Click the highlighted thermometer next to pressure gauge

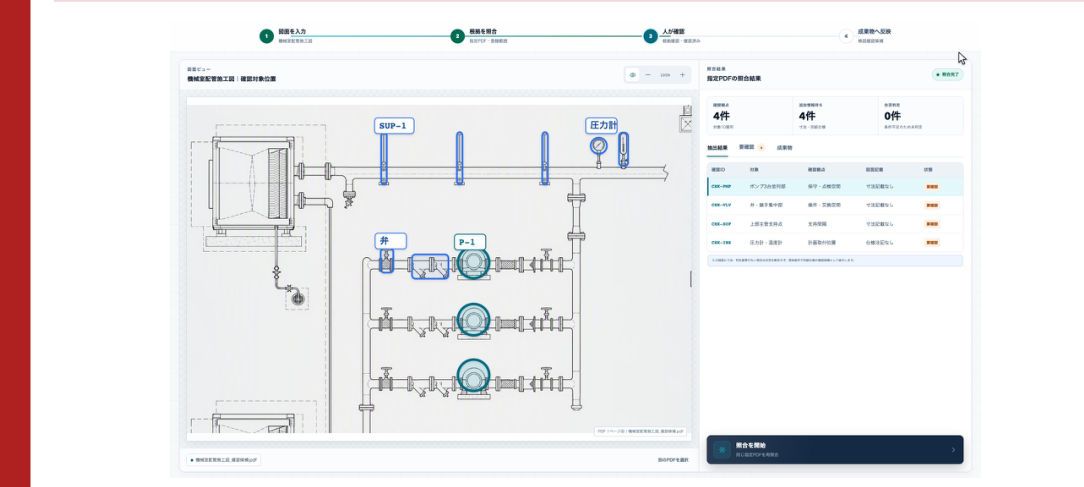tap(624, 150)
